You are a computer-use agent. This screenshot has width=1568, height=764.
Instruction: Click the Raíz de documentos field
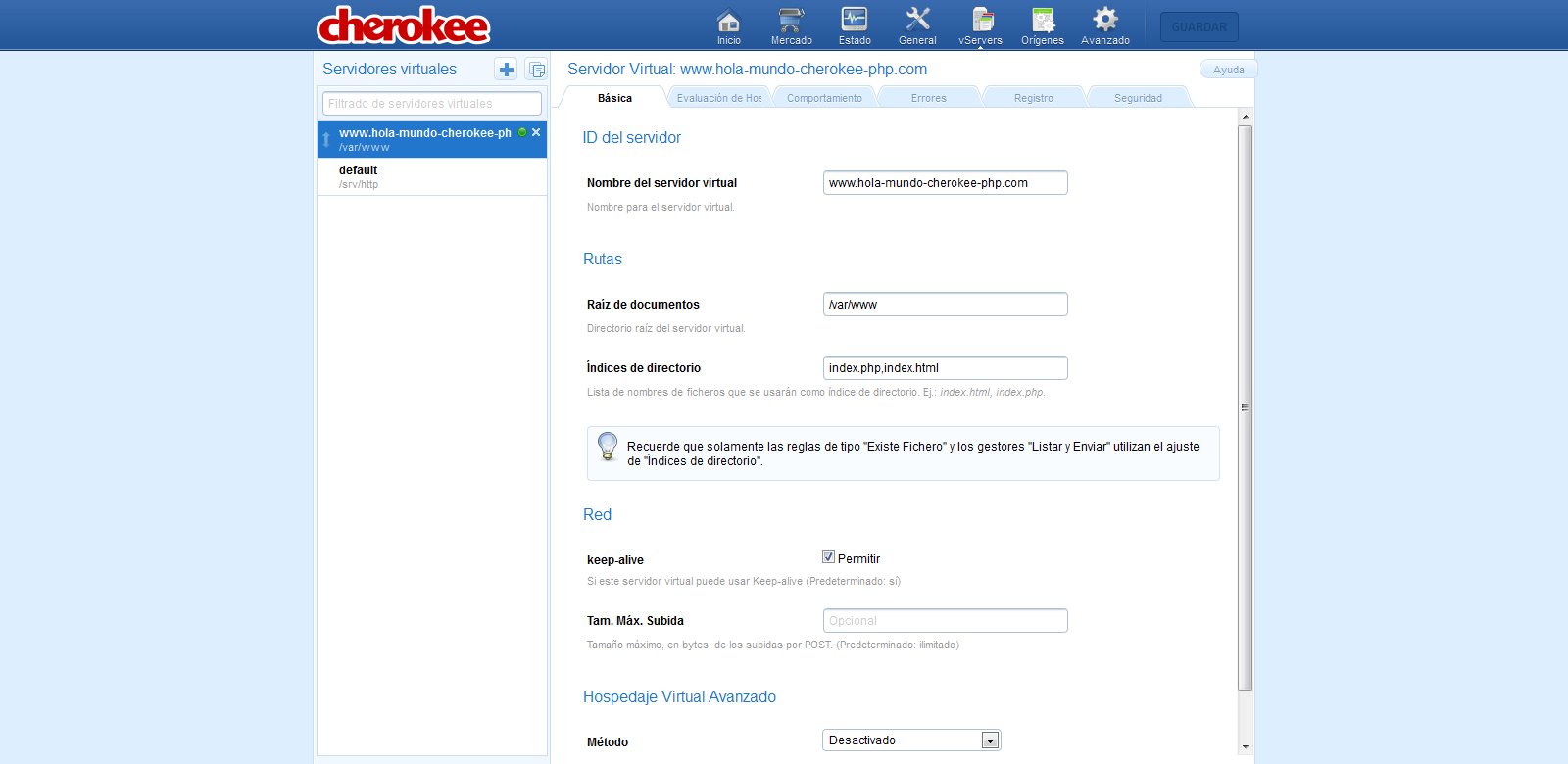pyautogui.click(x=945, y=305)
